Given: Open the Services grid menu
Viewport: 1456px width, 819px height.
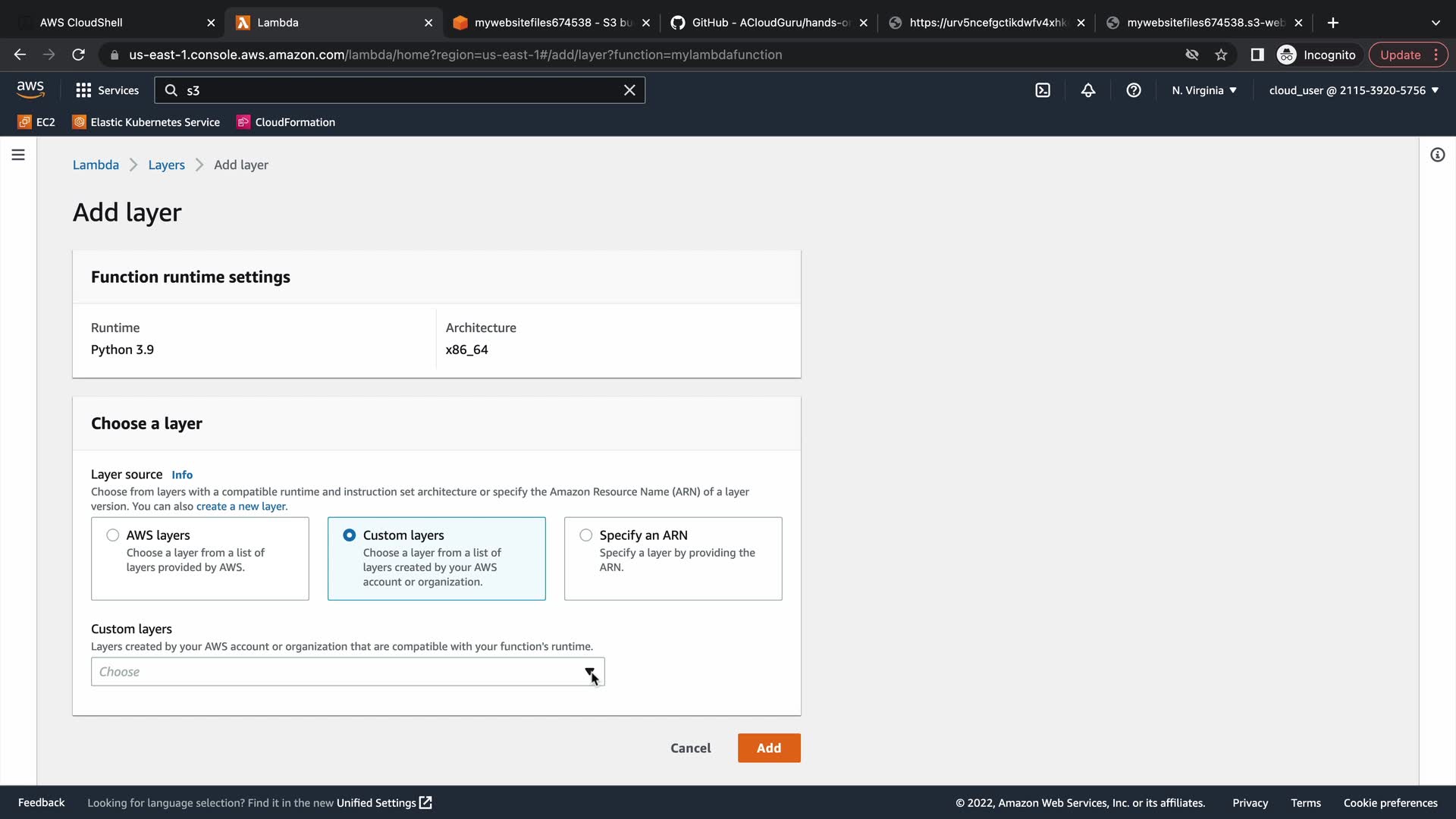Looking at the screenshot, I should click(107, 90).
